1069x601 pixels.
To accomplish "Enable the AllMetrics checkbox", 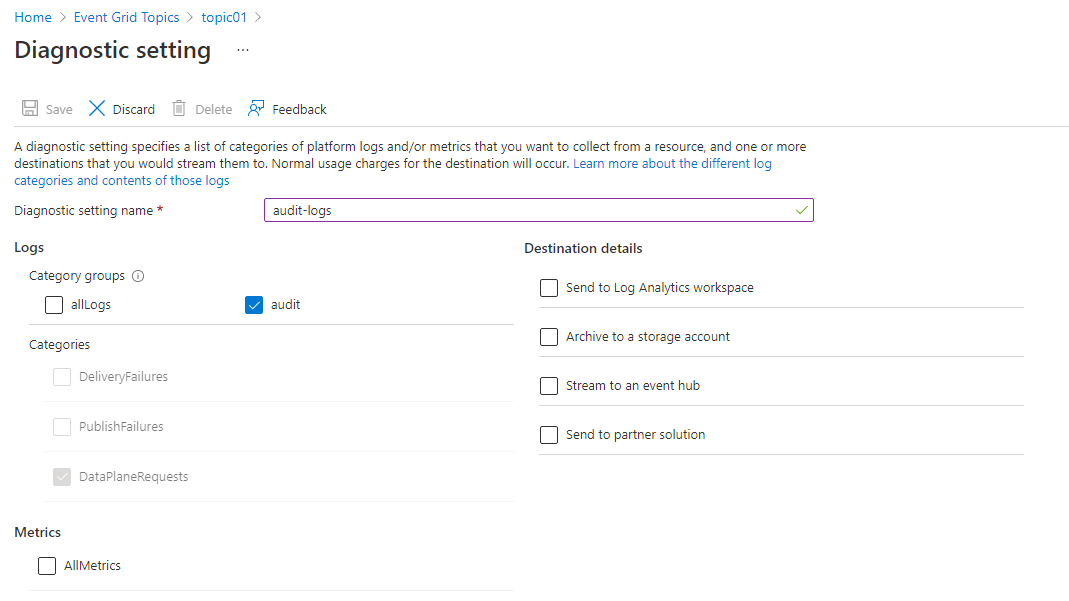I will (x=47, y=566).
